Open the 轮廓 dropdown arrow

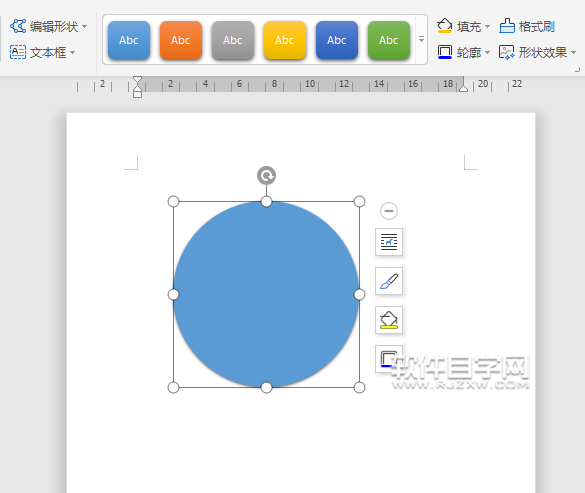pyautogui.click(x=487, y=53)
